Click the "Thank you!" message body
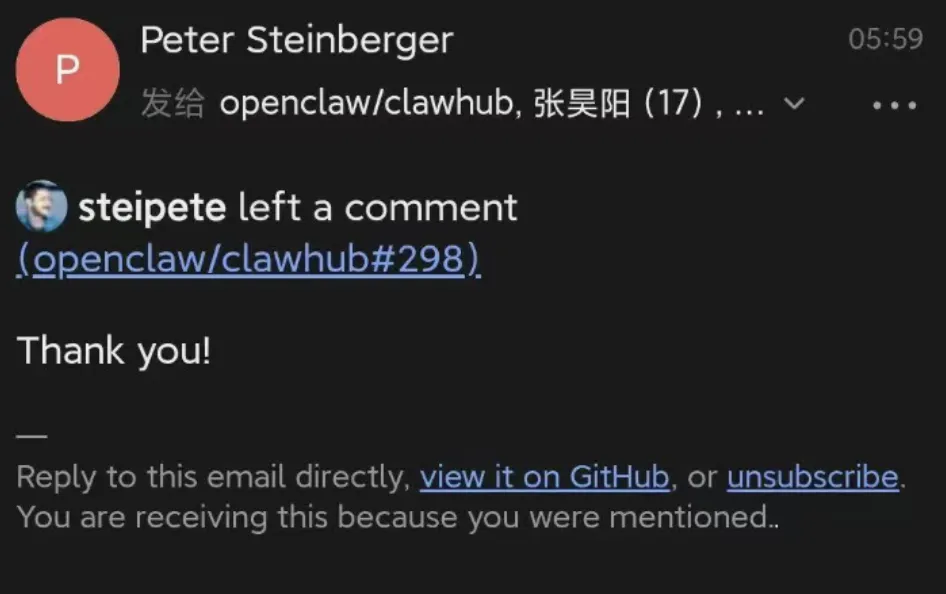 click(x=114, y=351)
